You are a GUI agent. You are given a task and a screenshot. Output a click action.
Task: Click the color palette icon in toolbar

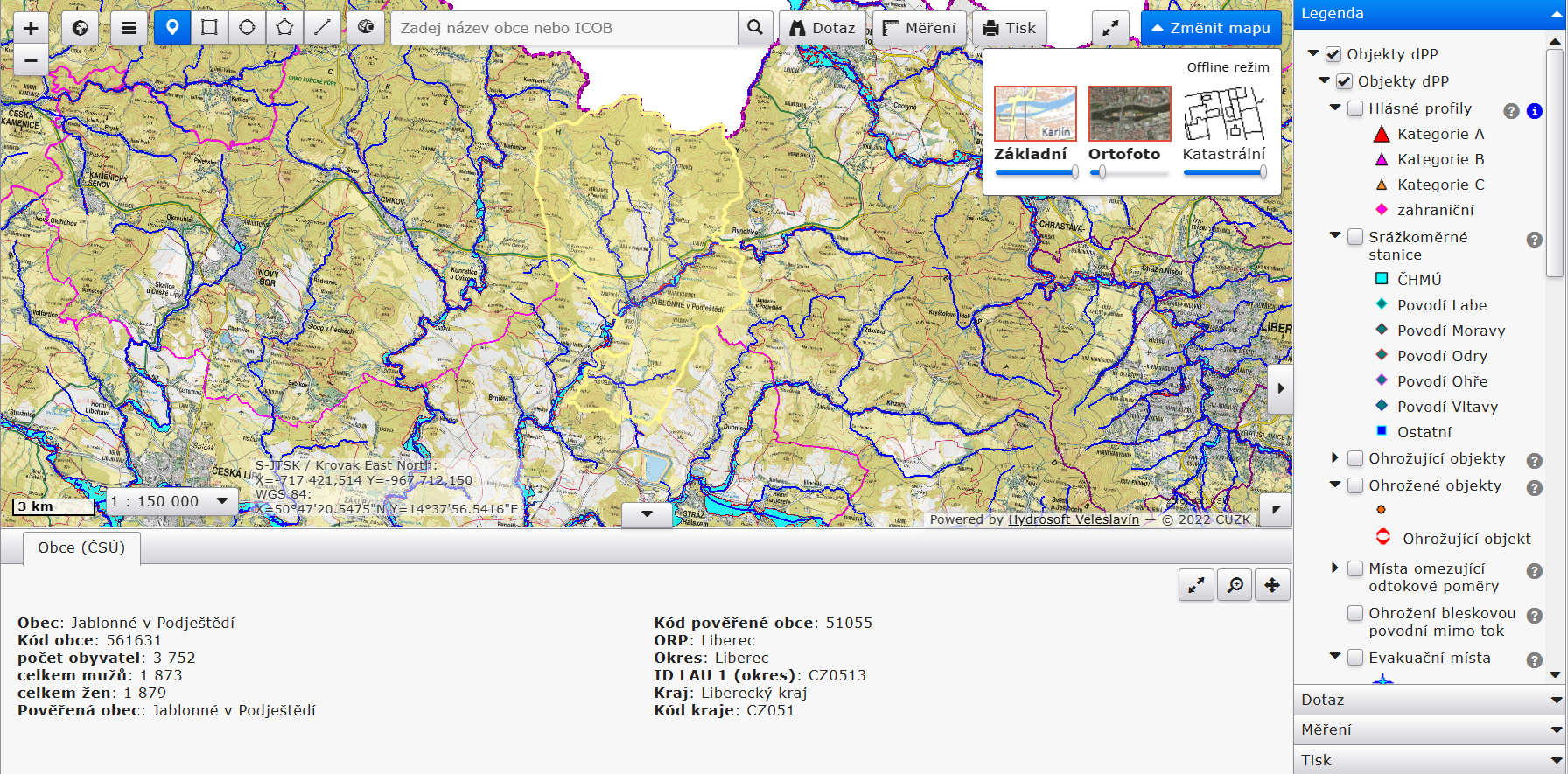[x=366, y=28]
